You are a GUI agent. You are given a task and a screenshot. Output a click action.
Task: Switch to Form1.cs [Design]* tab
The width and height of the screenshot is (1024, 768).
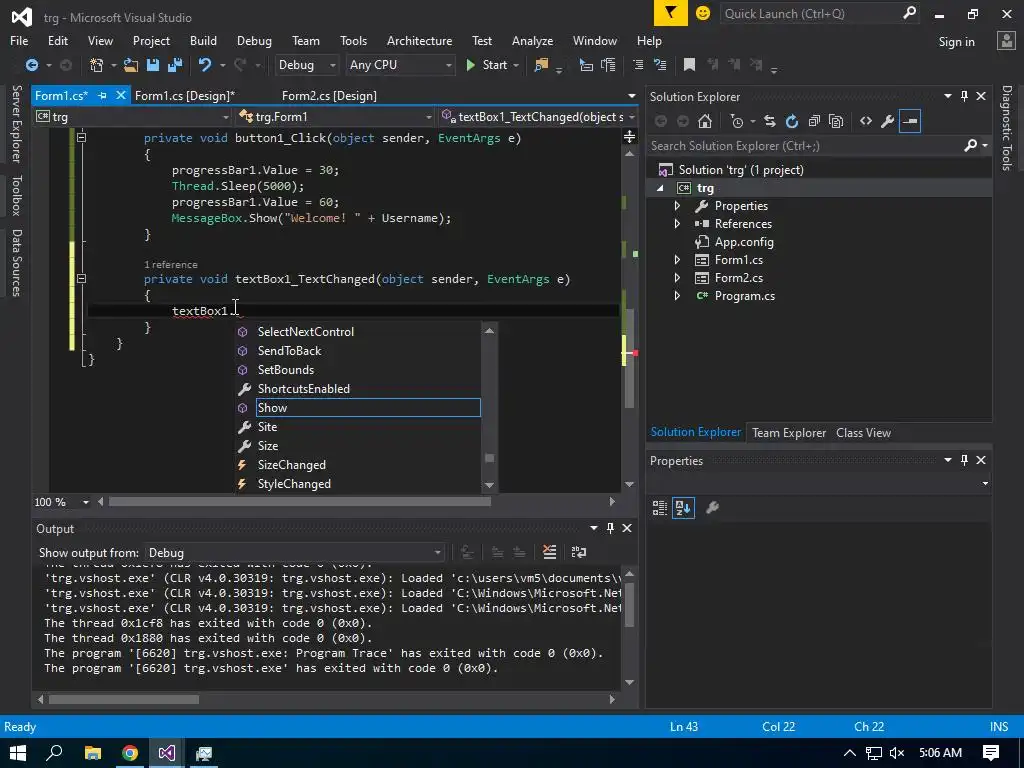[x=185, y=95]
